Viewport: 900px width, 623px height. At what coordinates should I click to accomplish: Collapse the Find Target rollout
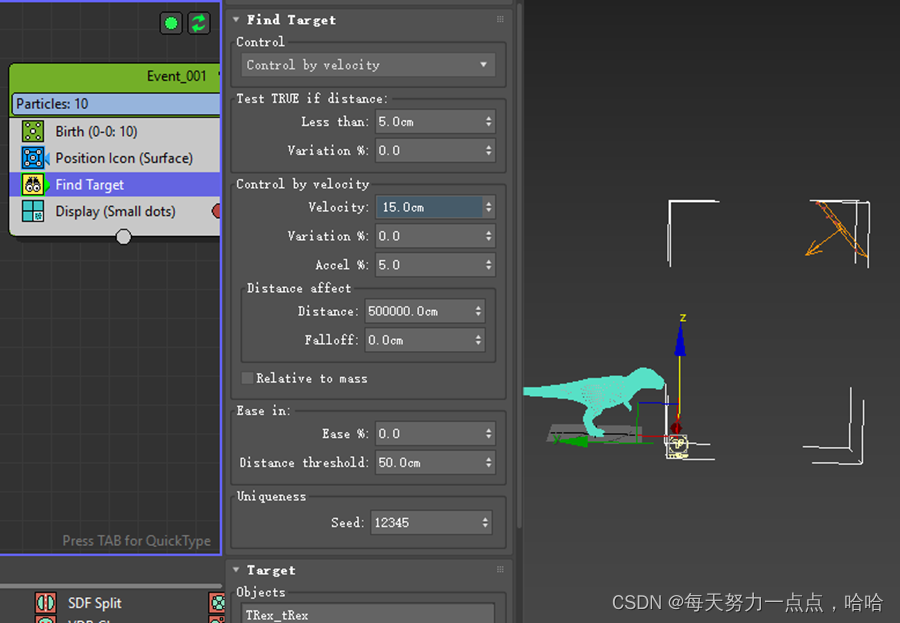pyautogui.click(x=236, y=20)
